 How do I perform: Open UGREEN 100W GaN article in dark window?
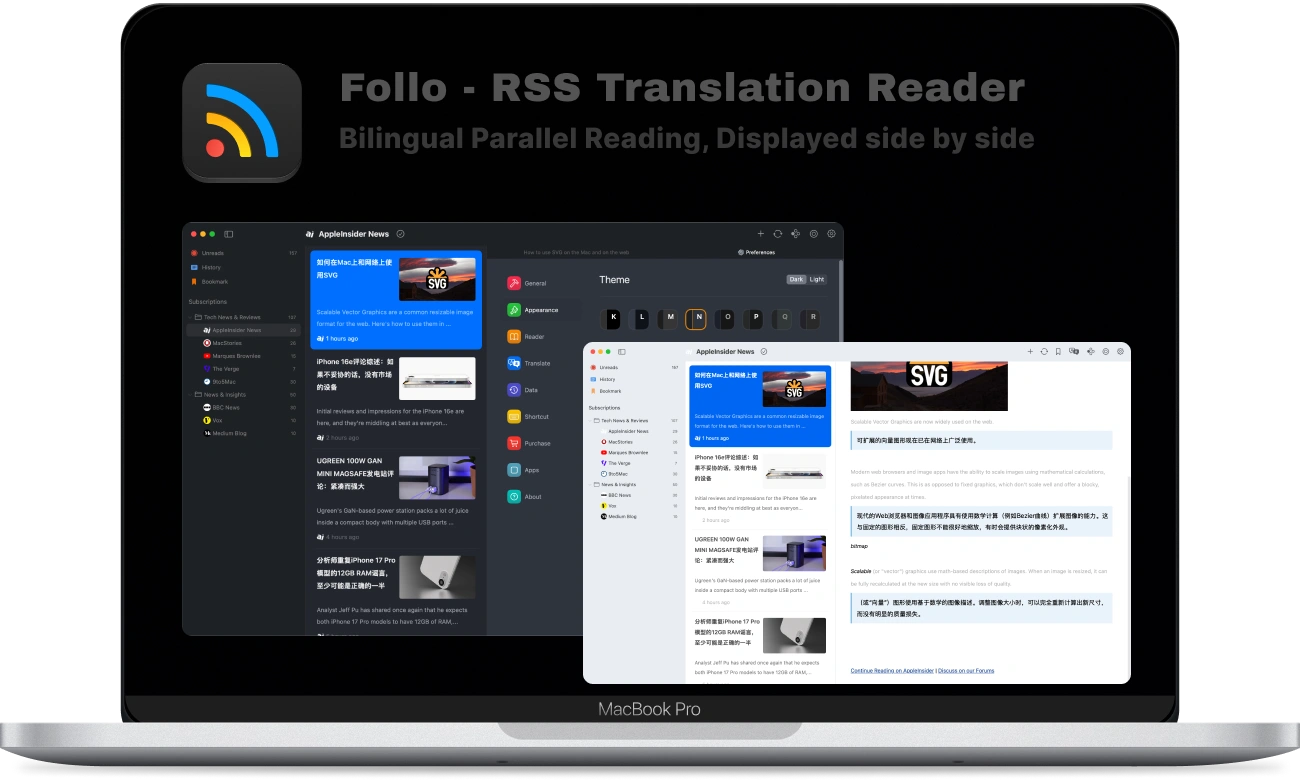[x=396, y=498]
